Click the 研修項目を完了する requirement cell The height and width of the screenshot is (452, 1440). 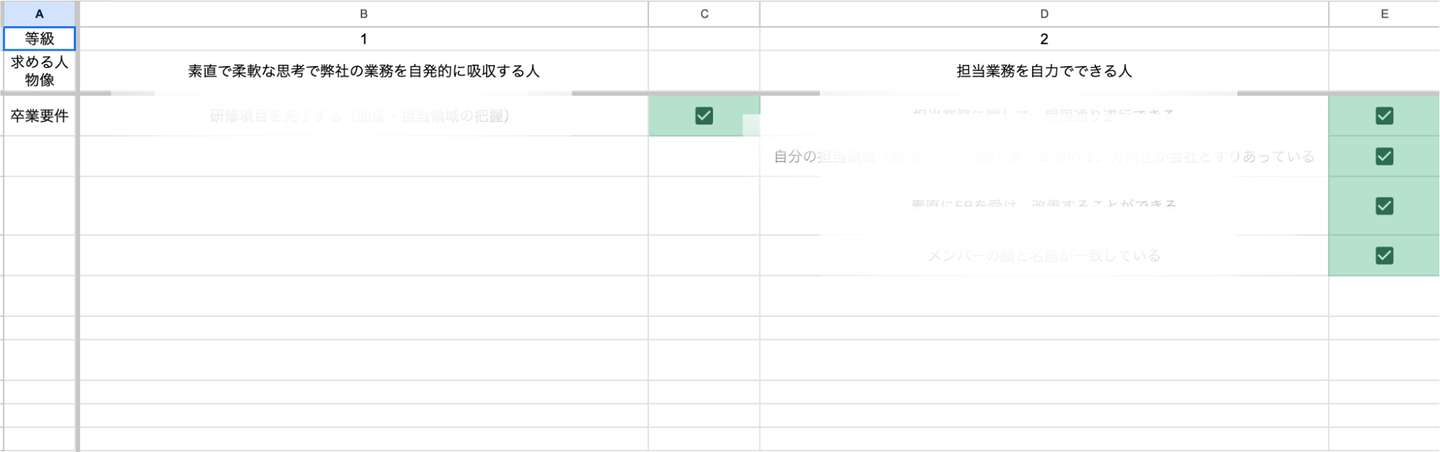click(x=363, y=116)
